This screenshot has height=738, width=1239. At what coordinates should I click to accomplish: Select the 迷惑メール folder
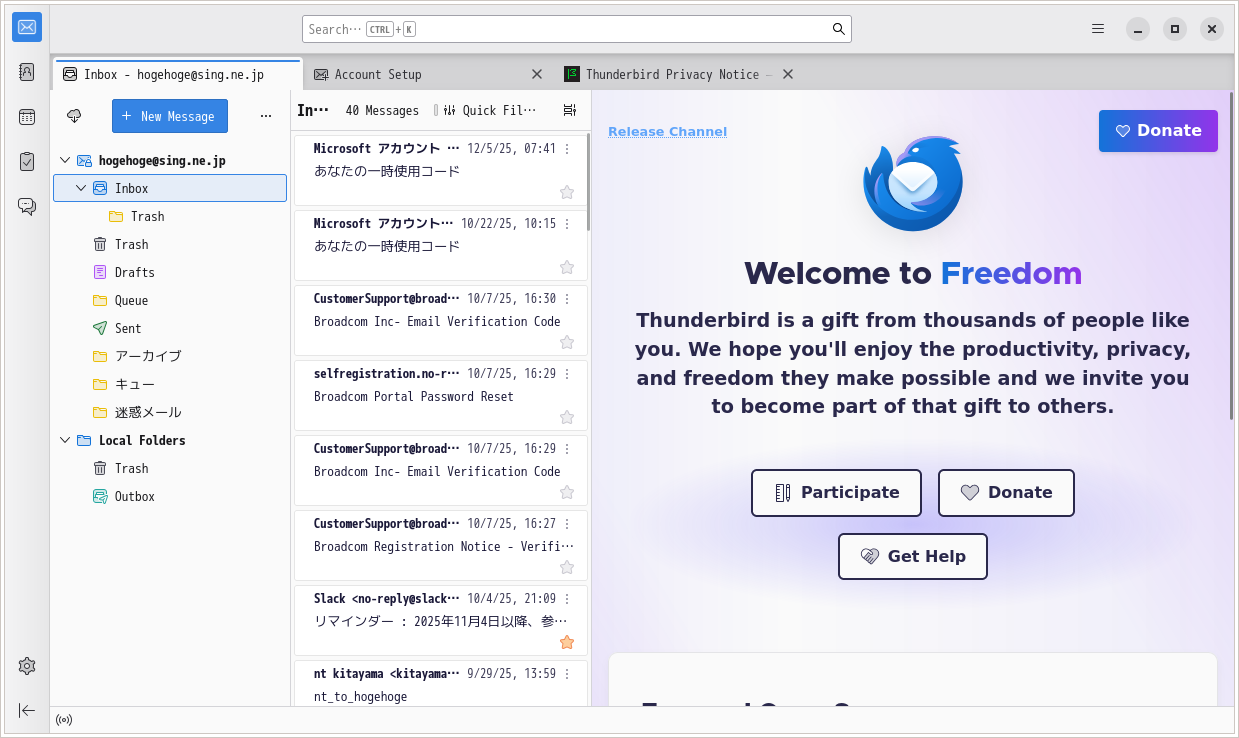click(170, 412)
